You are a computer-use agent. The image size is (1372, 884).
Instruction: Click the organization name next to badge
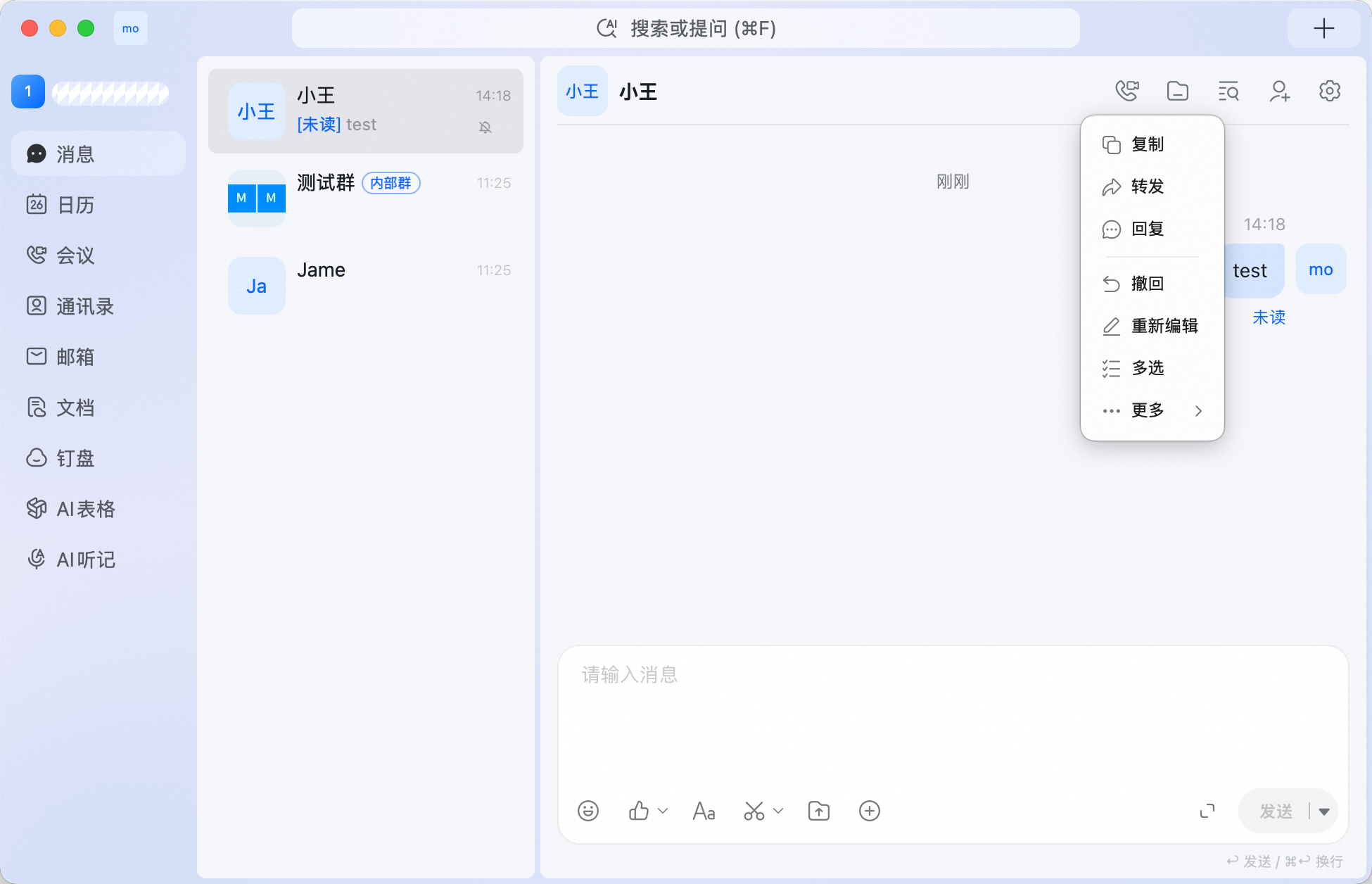(110, 93)
